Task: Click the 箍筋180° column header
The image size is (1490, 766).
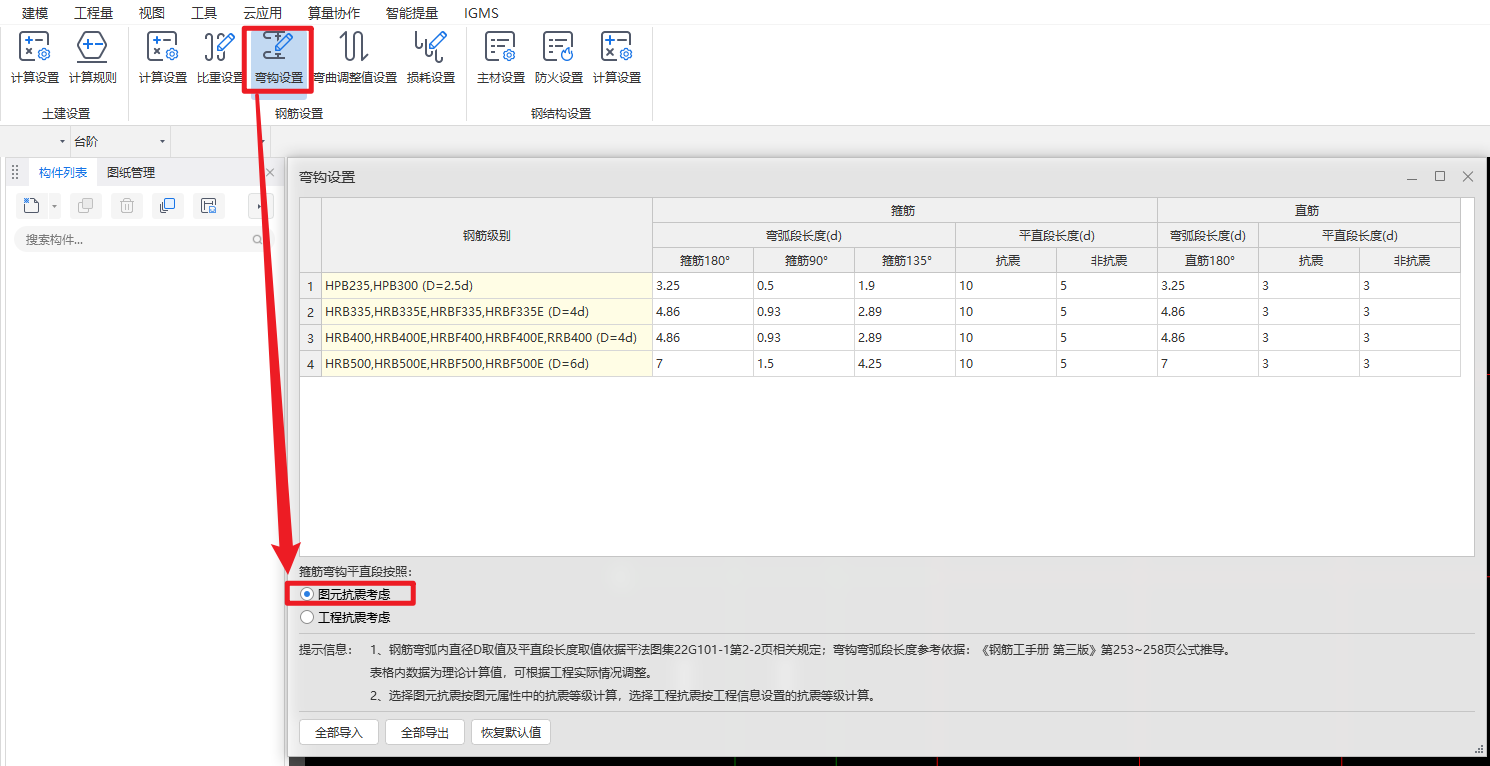Action: (x=703, y=260)
